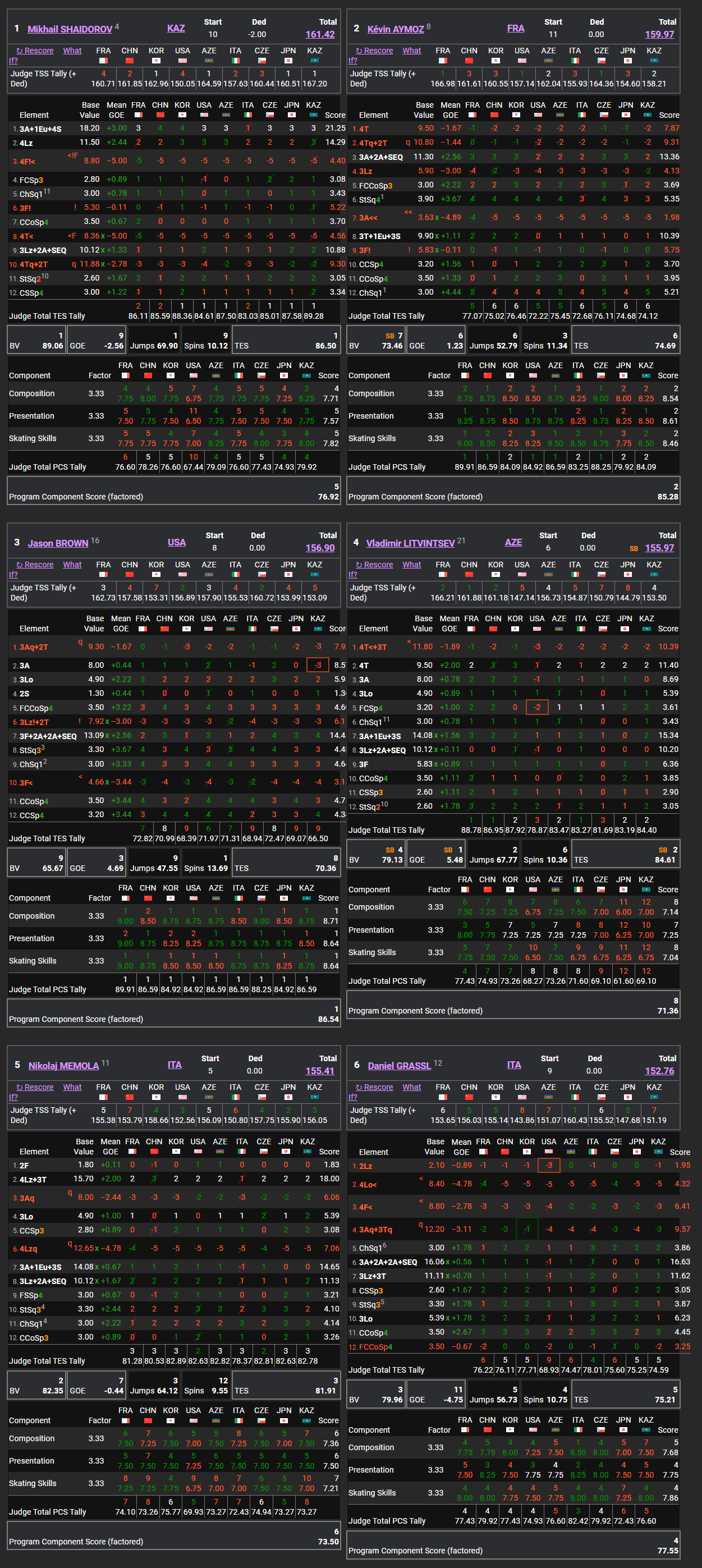Click the KAZ flag in Aymoz's Judge TSS Tally header
The width and height of the screenshot is (702, 1568).
[x=654, y=61]
